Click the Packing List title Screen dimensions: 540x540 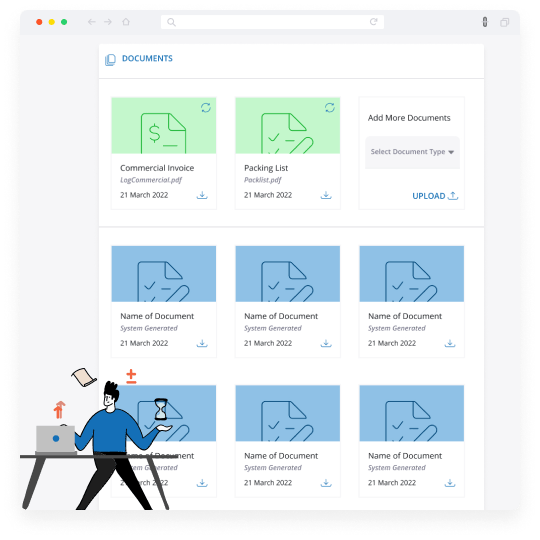(x=266, y=168)
